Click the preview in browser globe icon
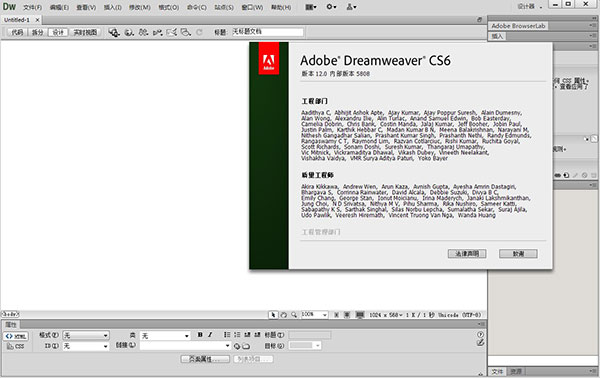This screenshot has width=600, height=378. pos(129,33)
